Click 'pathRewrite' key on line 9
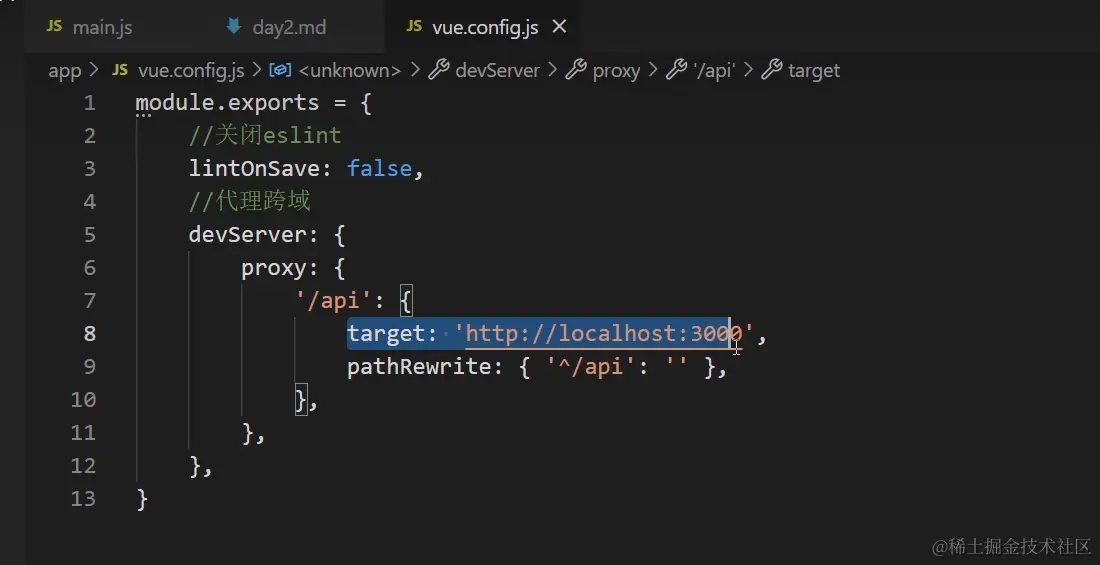 [x=419, y=367]
